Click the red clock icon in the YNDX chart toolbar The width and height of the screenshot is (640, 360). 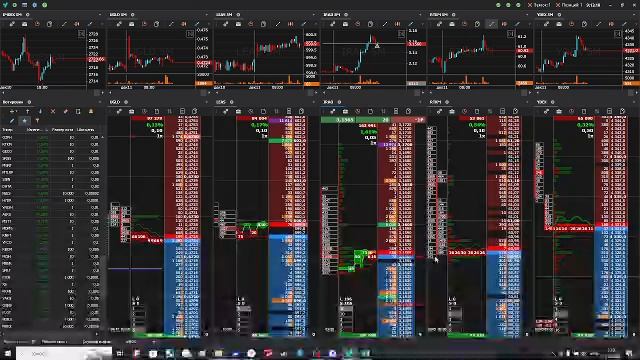click(x=571, y=24)
